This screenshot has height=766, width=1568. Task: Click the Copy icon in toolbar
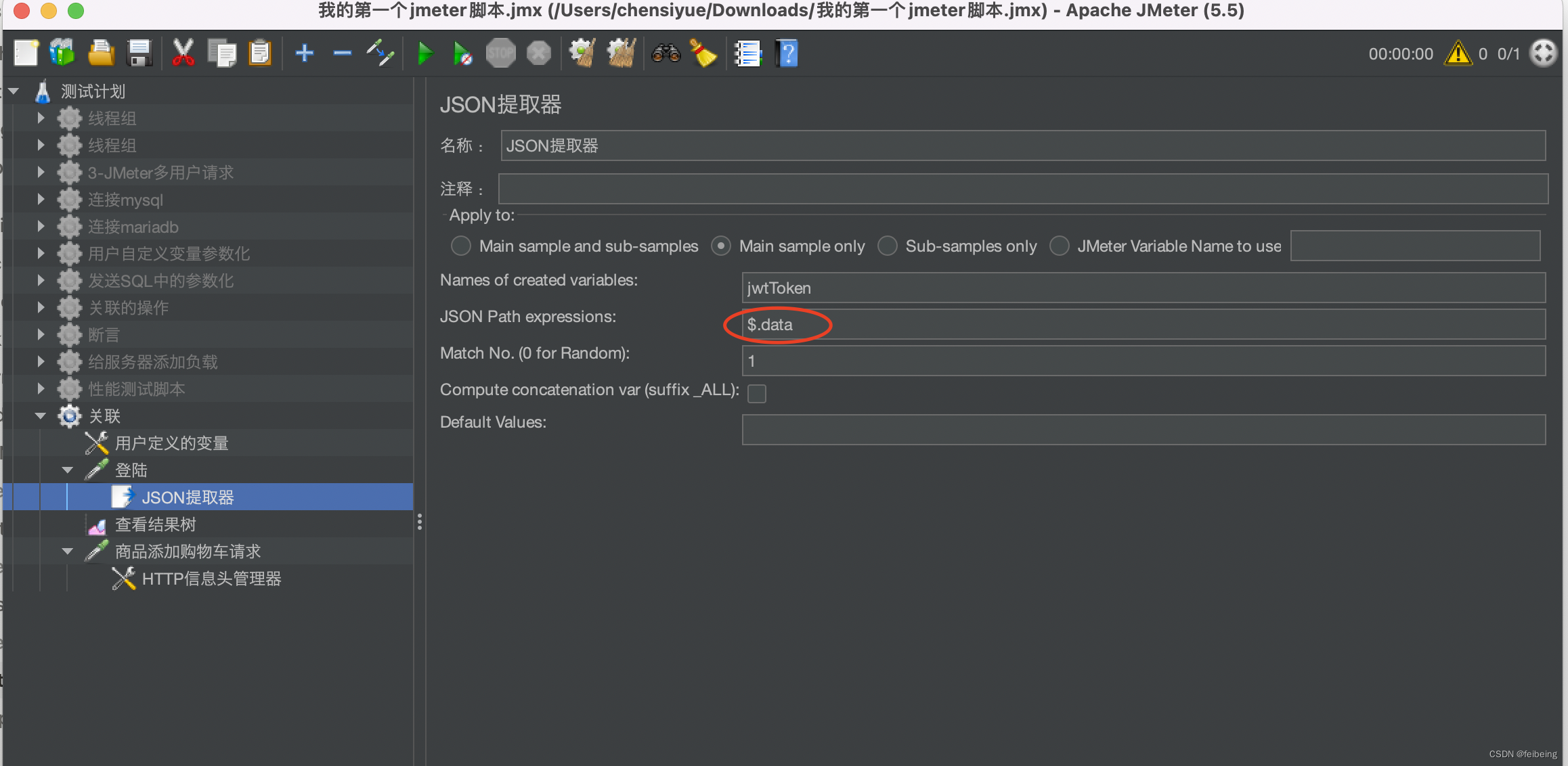pos(222,53)
